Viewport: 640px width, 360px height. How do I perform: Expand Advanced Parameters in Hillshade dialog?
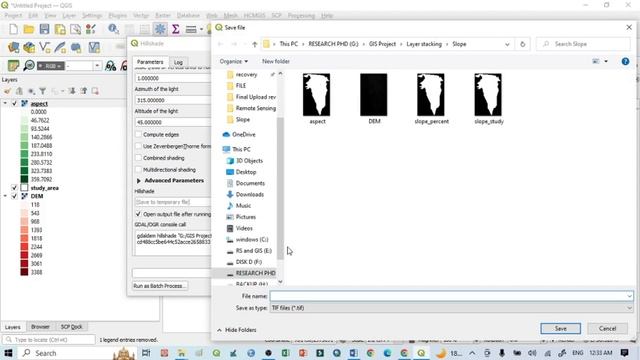point(139,180)
